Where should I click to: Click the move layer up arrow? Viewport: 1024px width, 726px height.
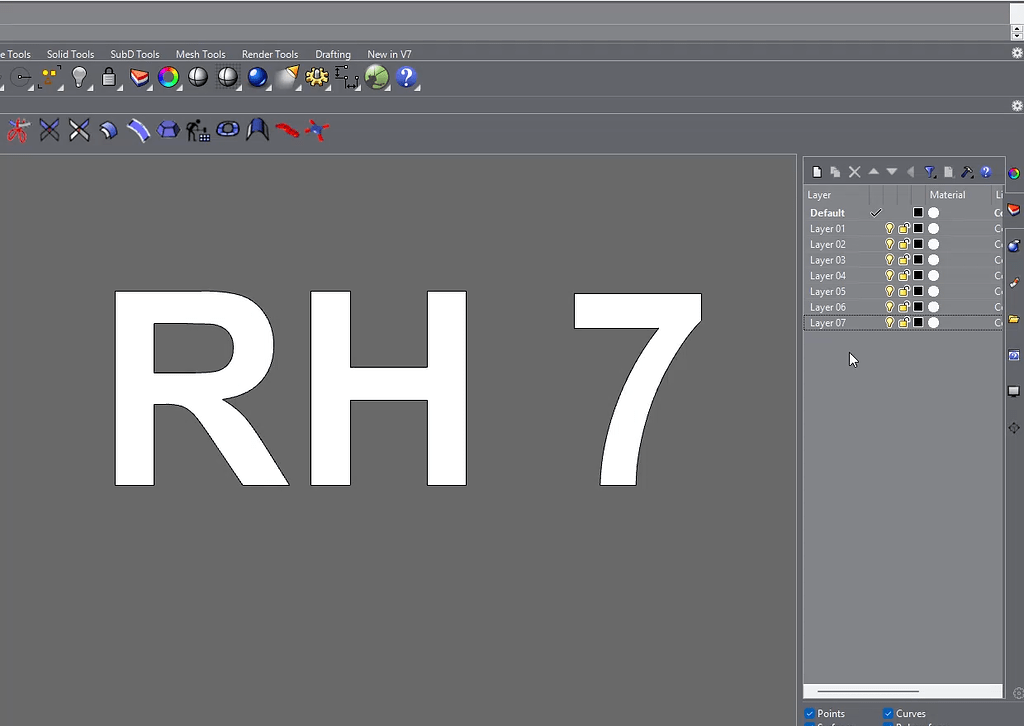(x=873, y=171)
